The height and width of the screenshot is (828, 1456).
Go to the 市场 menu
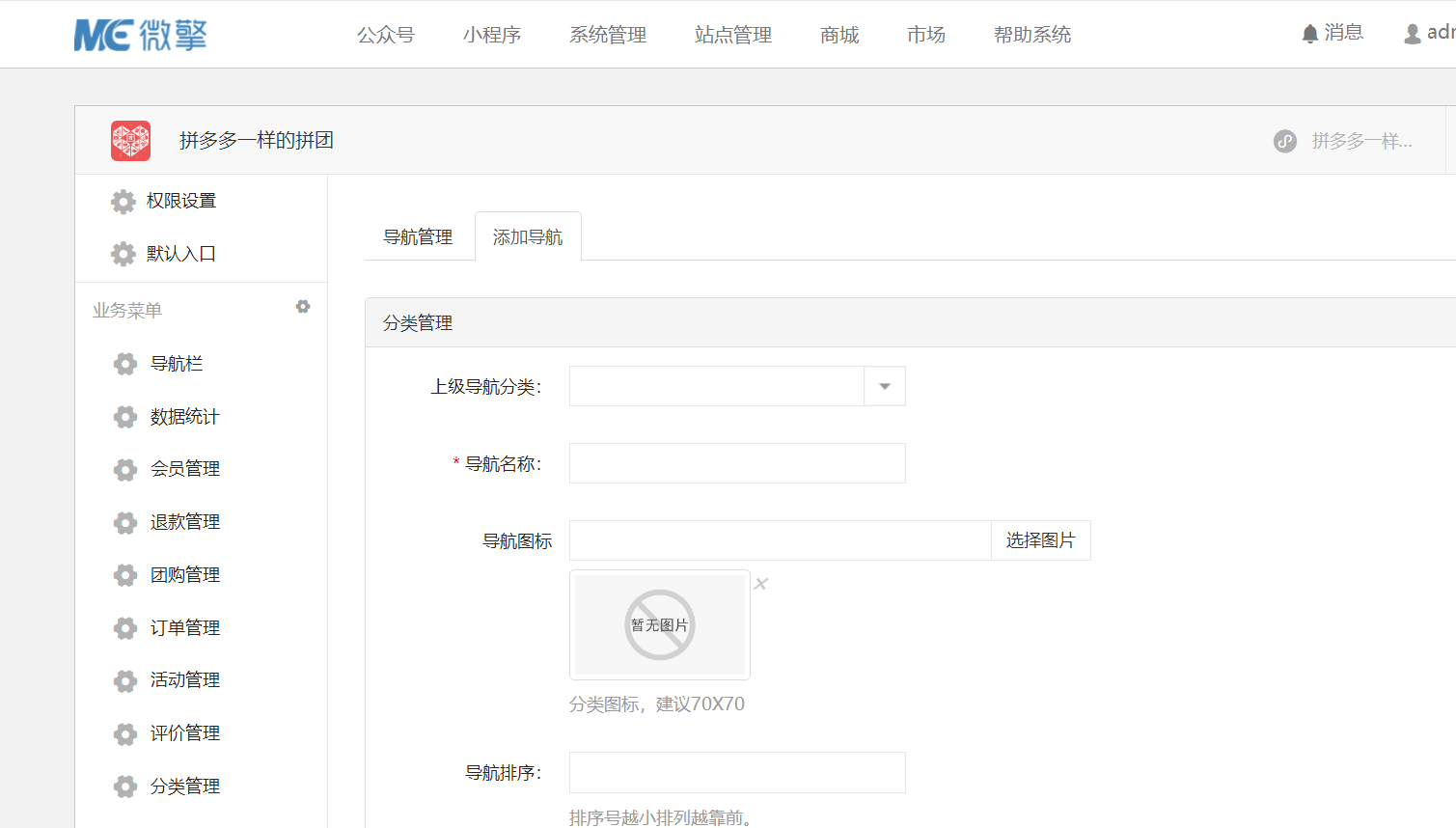pyautogui.click(x=926, y=35)
